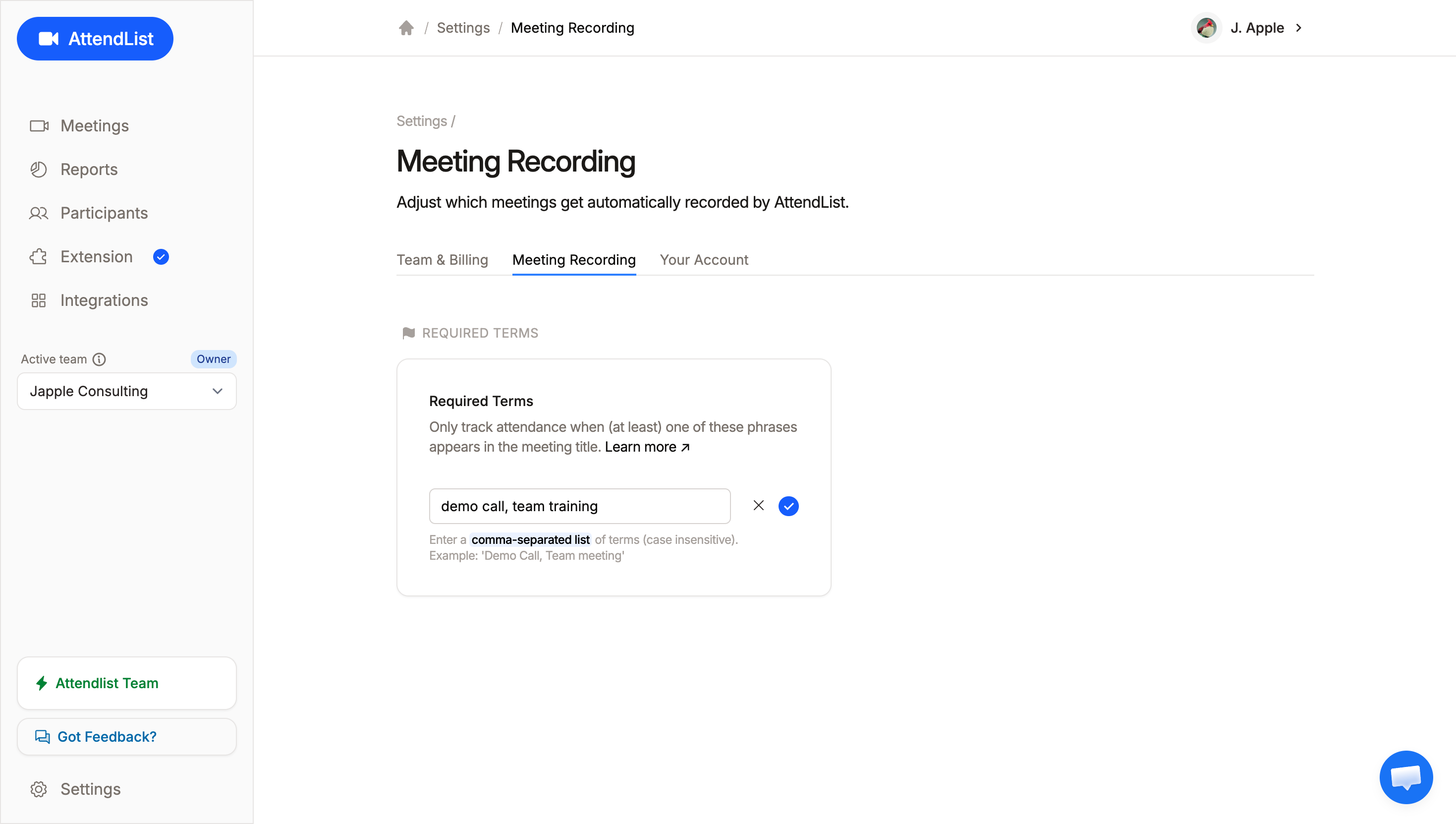1456x824 pixels.
Task: Click the Settings gear icon
Action: [x=39, y=789]
